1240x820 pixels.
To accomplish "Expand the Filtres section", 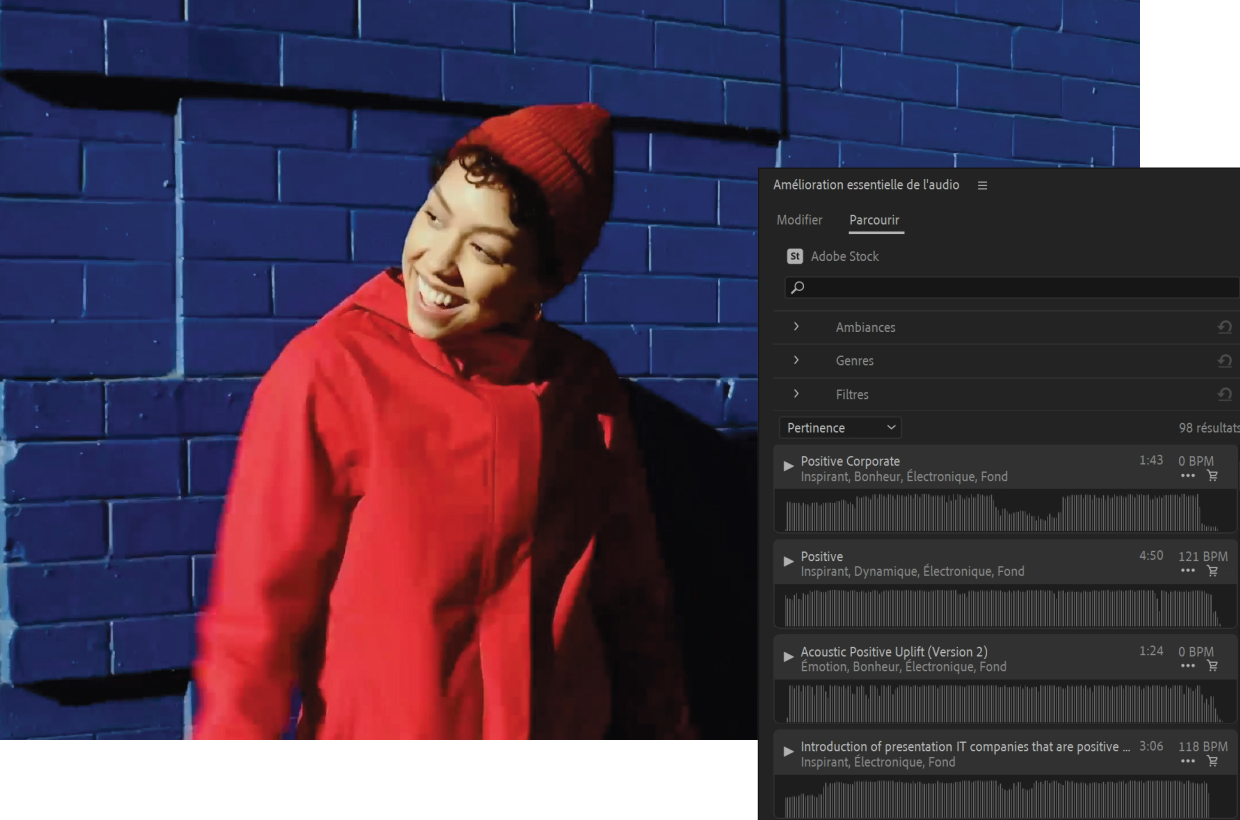I will 796,394.
